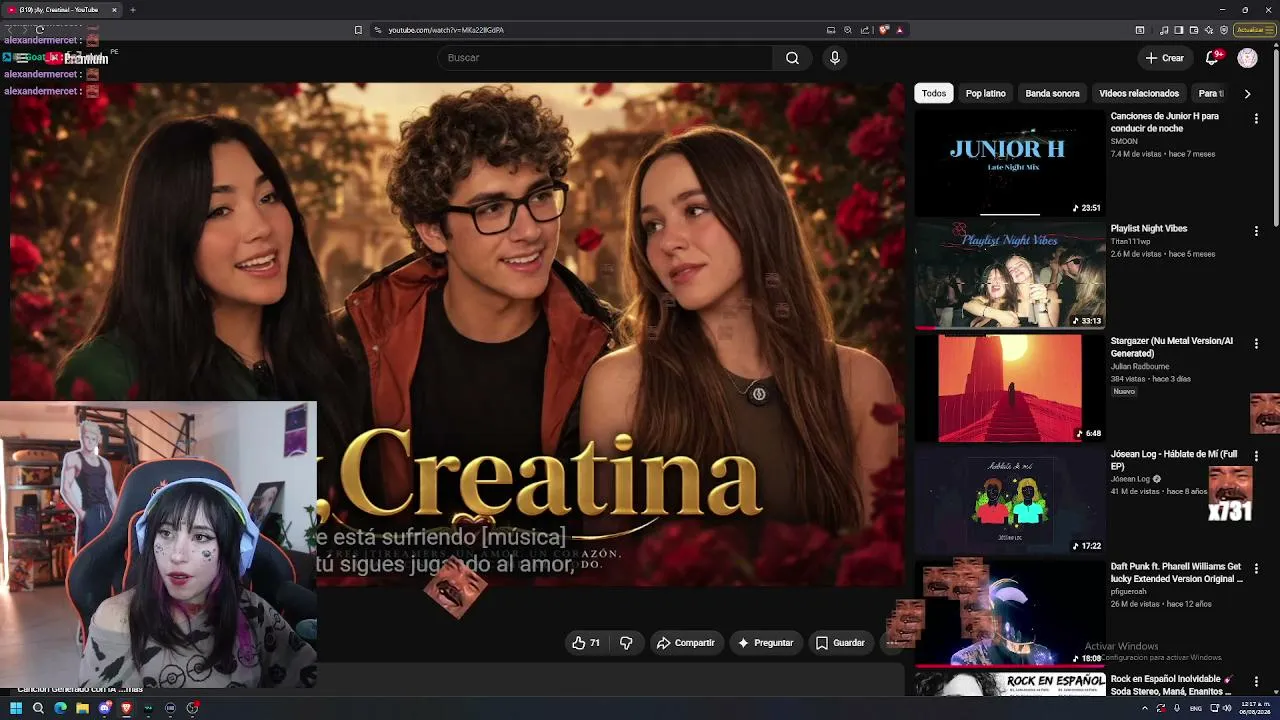Image resolution: width=1280 pixels, height=720 pixels.
Task: Click the Brave Rewards triangle icon
Action: tap(899, 30)
